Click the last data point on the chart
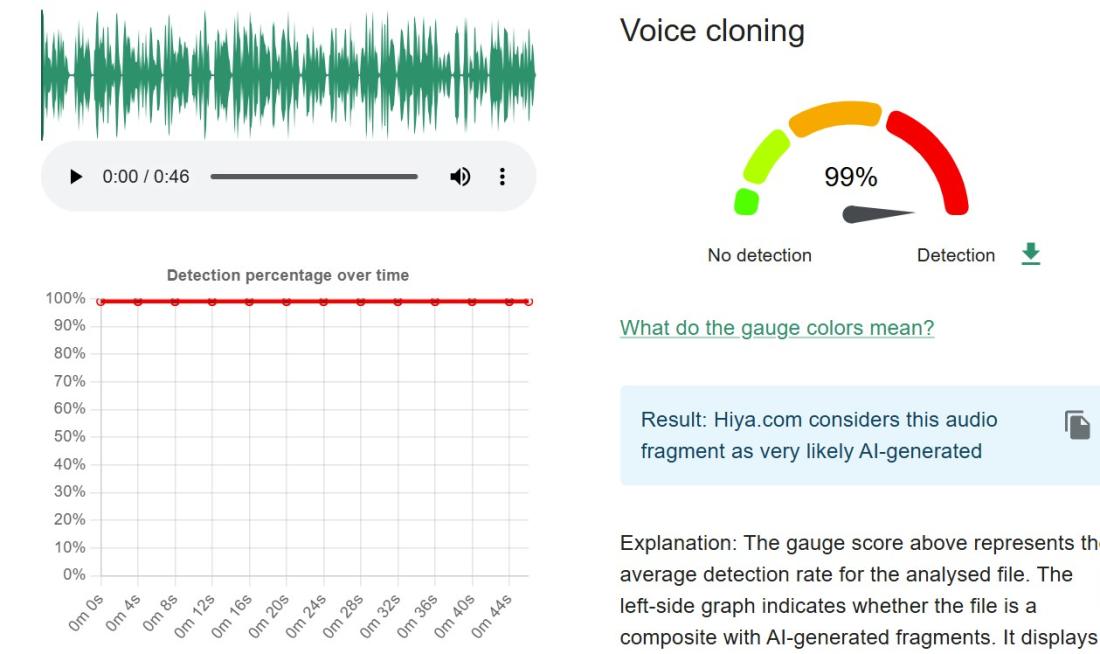The image size is (1100, 654). (529, 301)
